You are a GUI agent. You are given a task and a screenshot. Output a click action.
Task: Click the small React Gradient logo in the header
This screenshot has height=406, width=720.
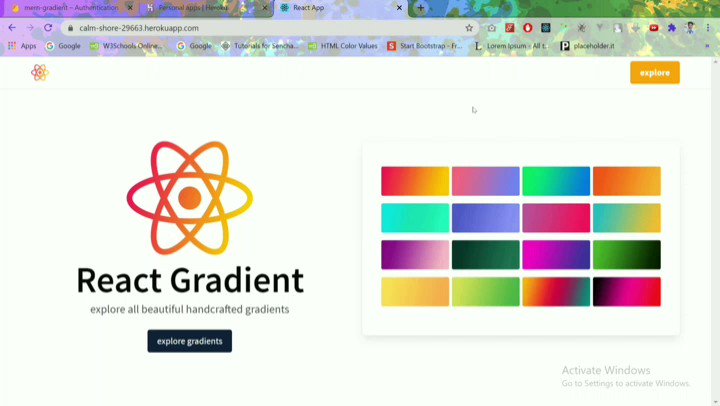40,73
